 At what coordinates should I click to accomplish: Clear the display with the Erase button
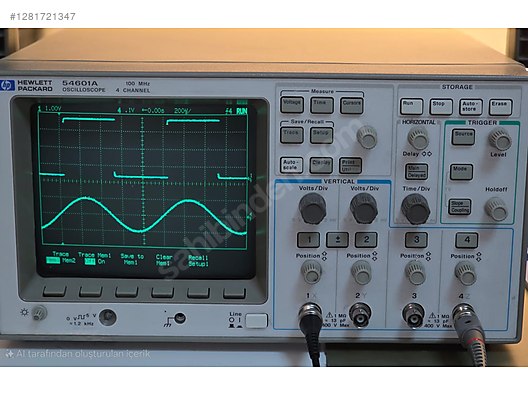500,107
